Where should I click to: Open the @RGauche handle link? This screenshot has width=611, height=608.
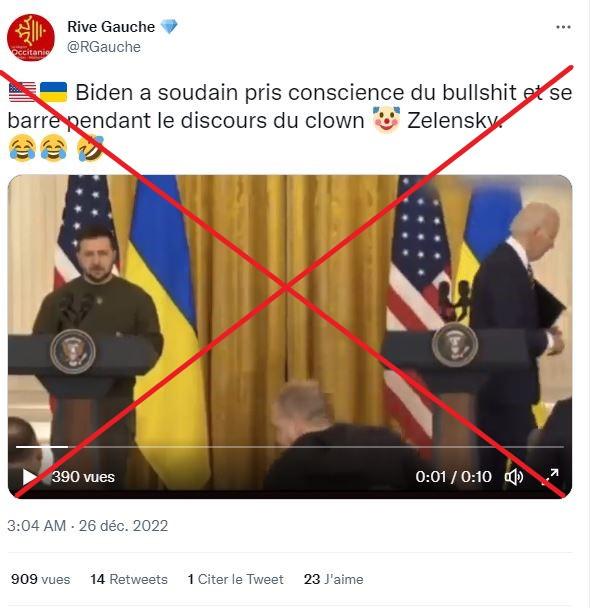coord(104,47)
